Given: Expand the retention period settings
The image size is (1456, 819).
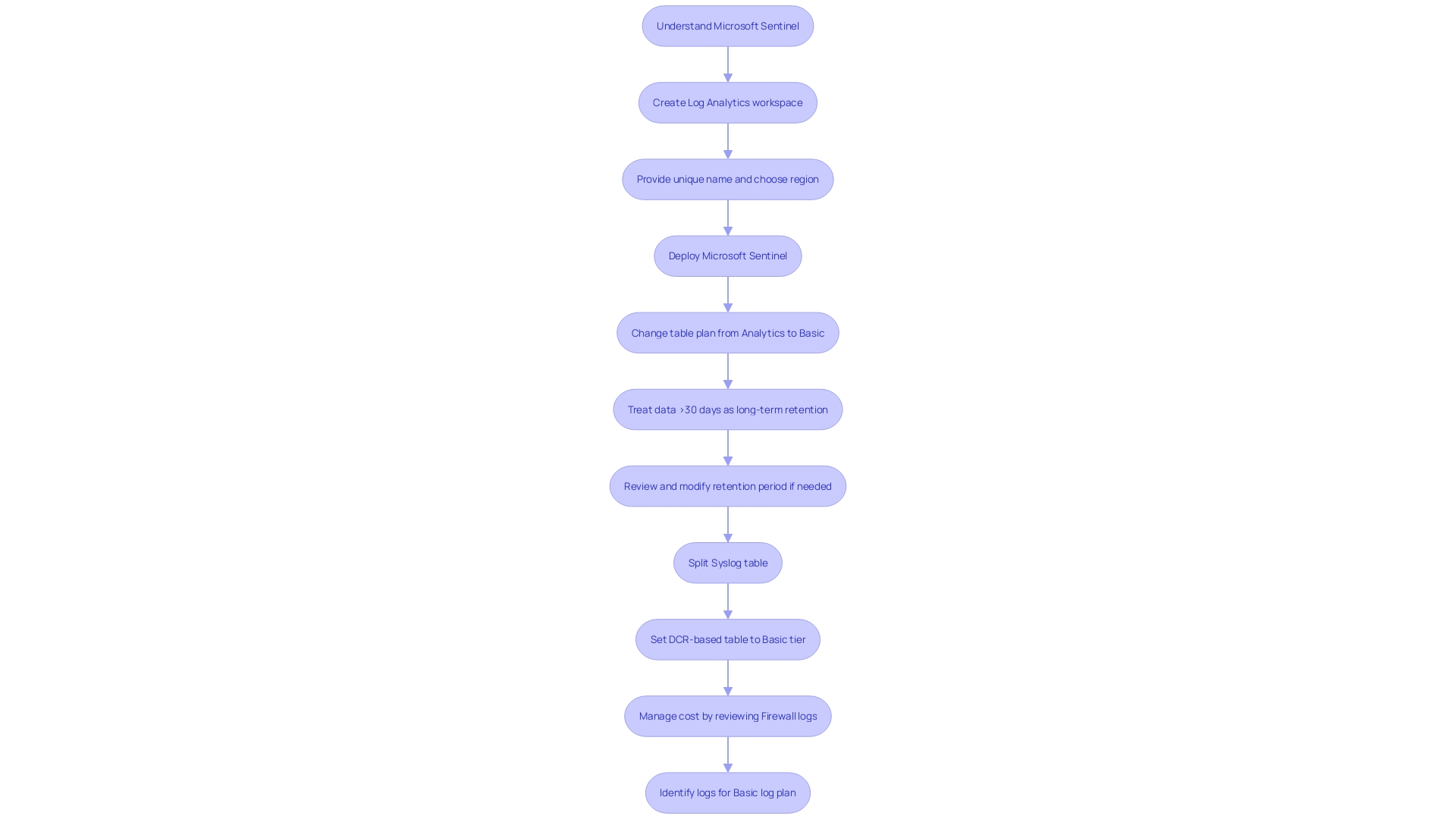Looking at the screenshot, I should (728, 486).
